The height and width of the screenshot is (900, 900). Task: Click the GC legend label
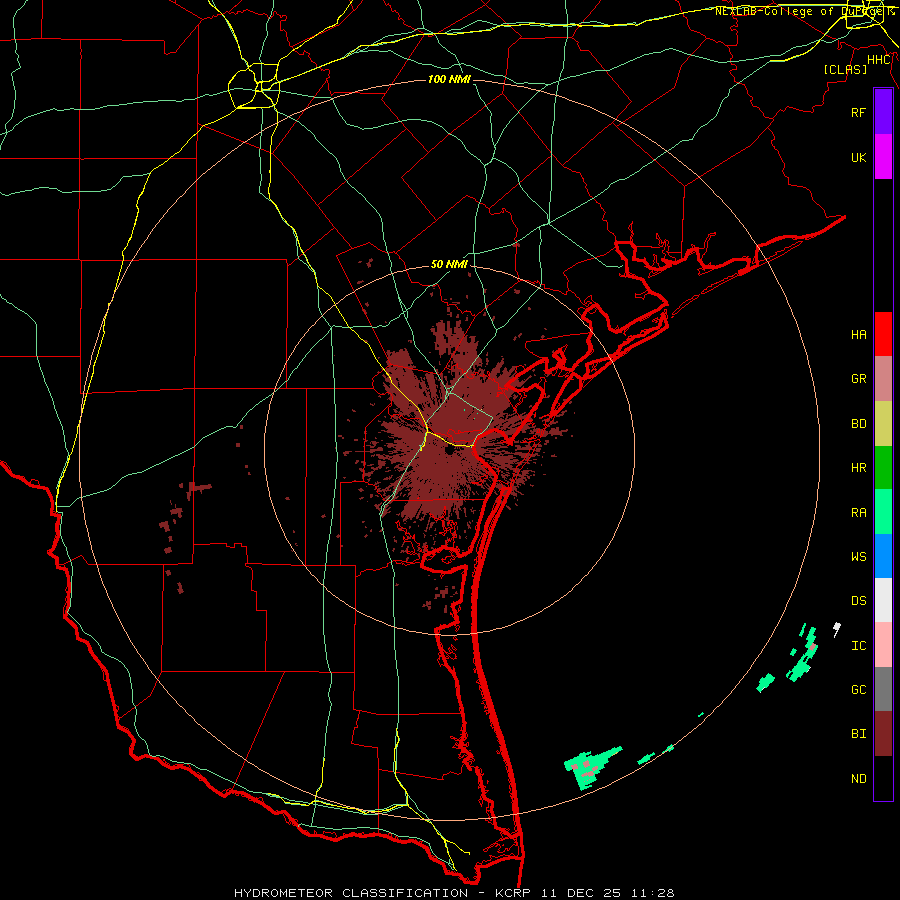click(x=858, y=690)
